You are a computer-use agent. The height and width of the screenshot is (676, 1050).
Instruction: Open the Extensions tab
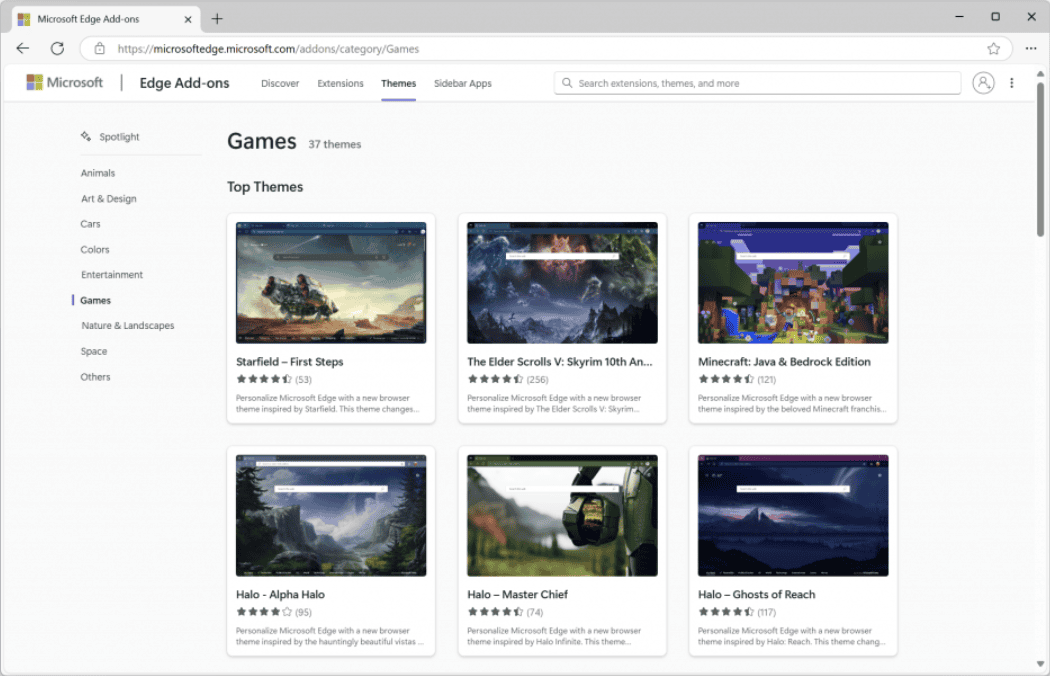[x=340, y=83]
